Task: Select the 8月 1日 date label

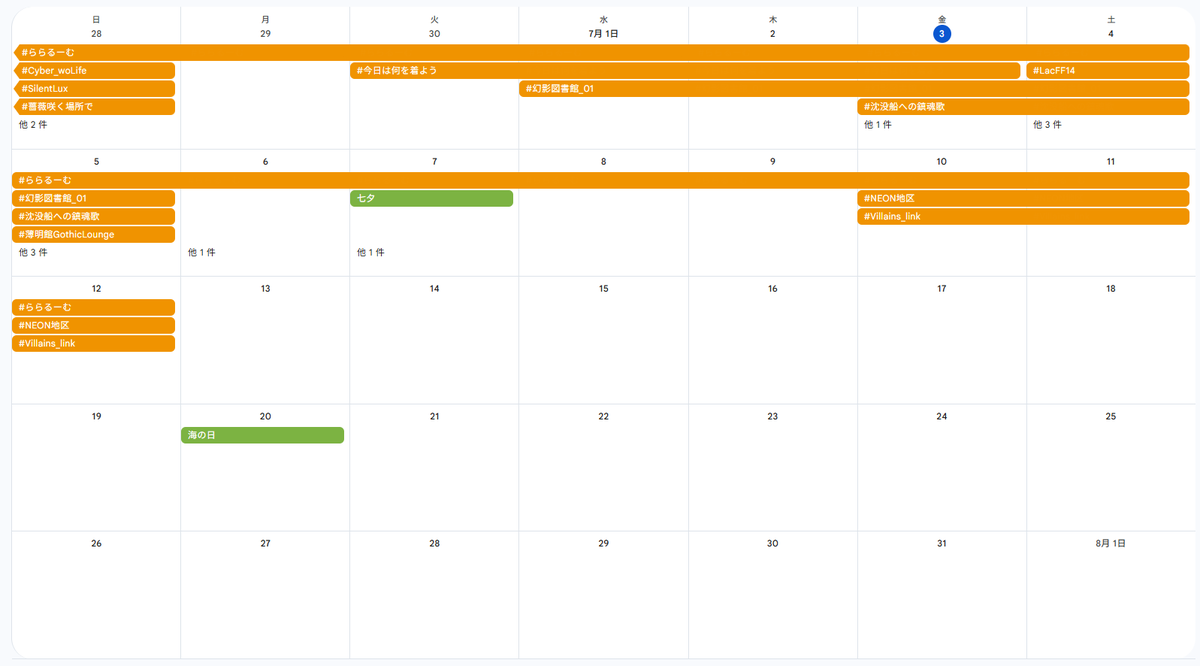Action: pyautogui.click(x=1111, y=544)
